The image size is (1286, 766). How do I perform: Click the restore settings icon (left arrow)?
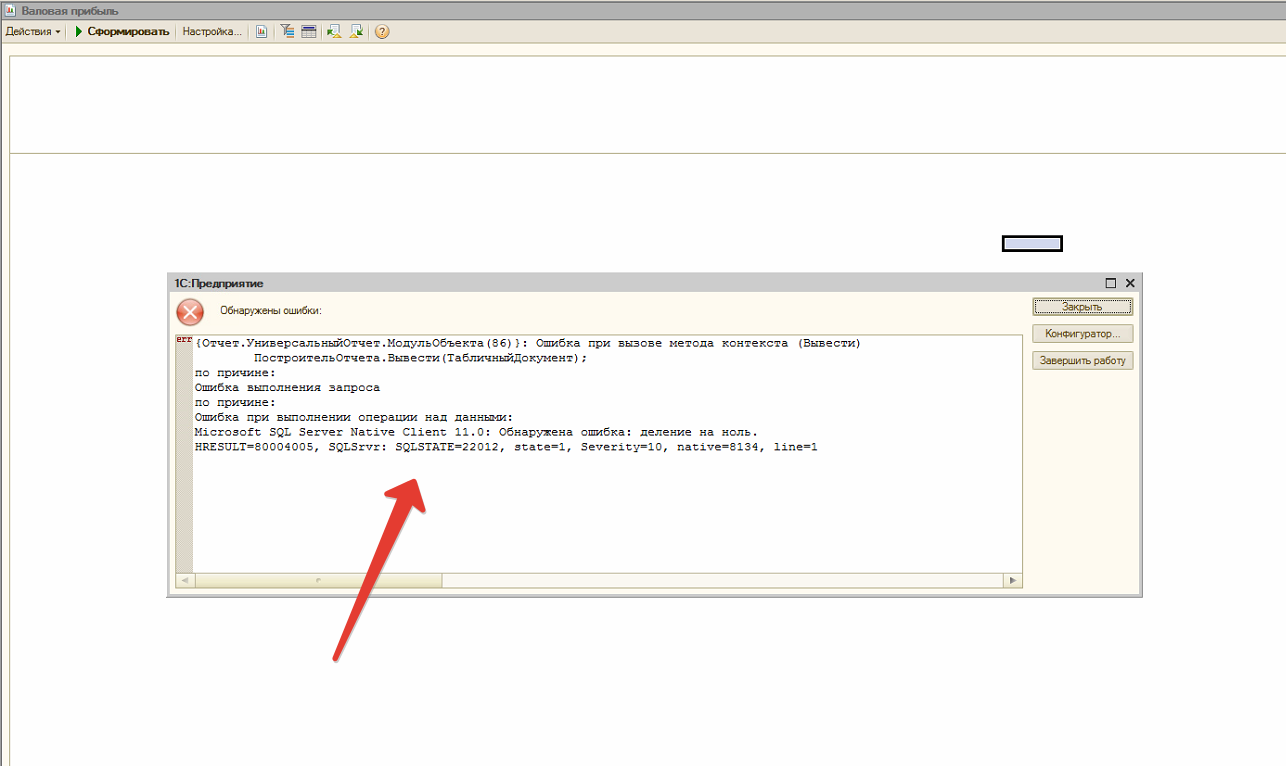click(x=334, y=32)
